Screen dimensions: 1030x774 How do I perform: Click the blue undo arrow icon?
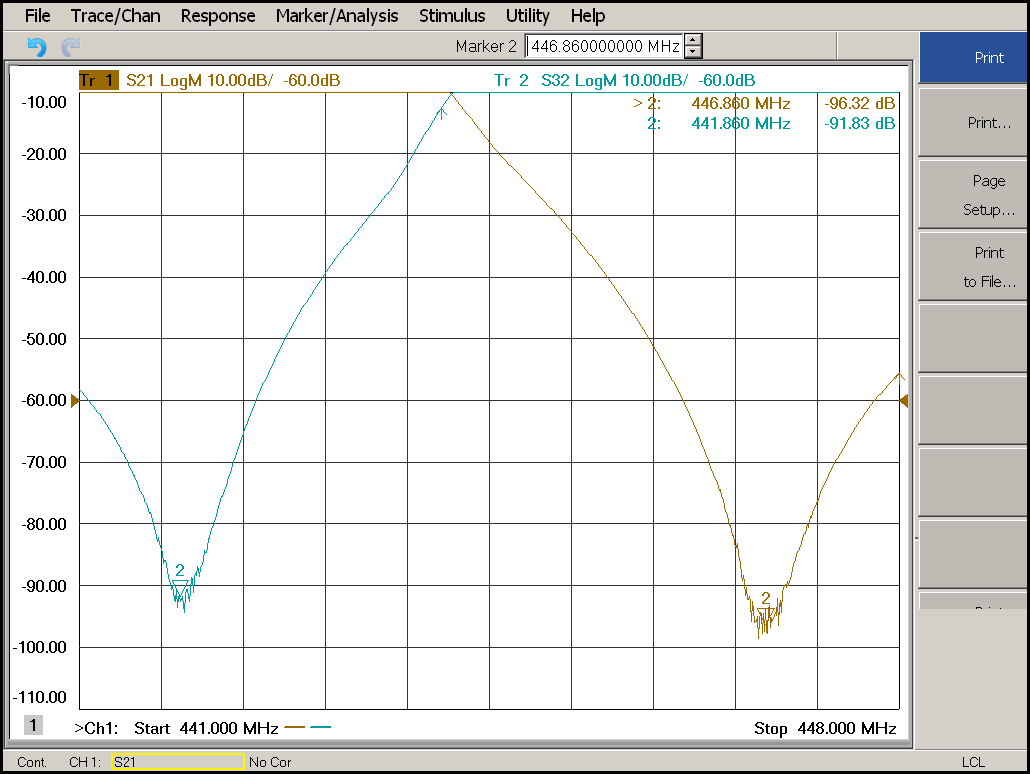click(x=37, y=47)
